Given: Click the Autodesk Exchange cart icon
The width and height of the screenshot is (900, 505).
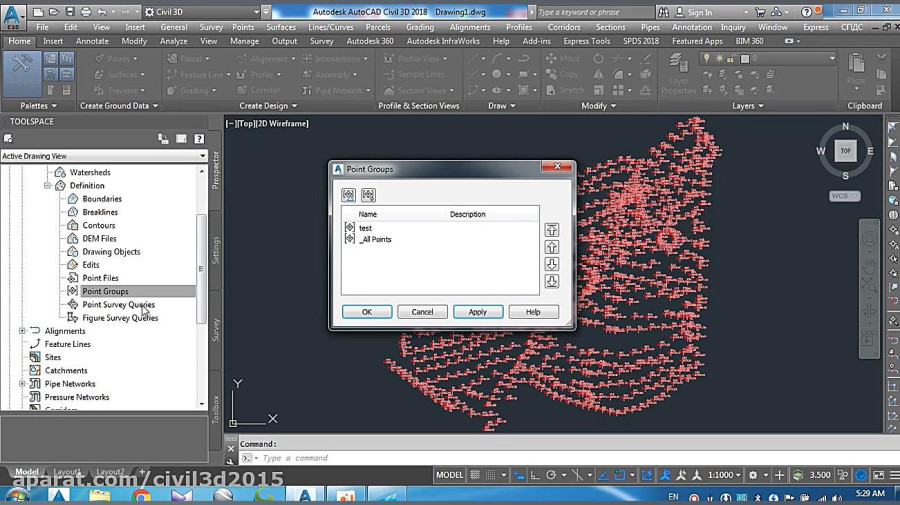Looking at the screenshot, I should point(760,11).
